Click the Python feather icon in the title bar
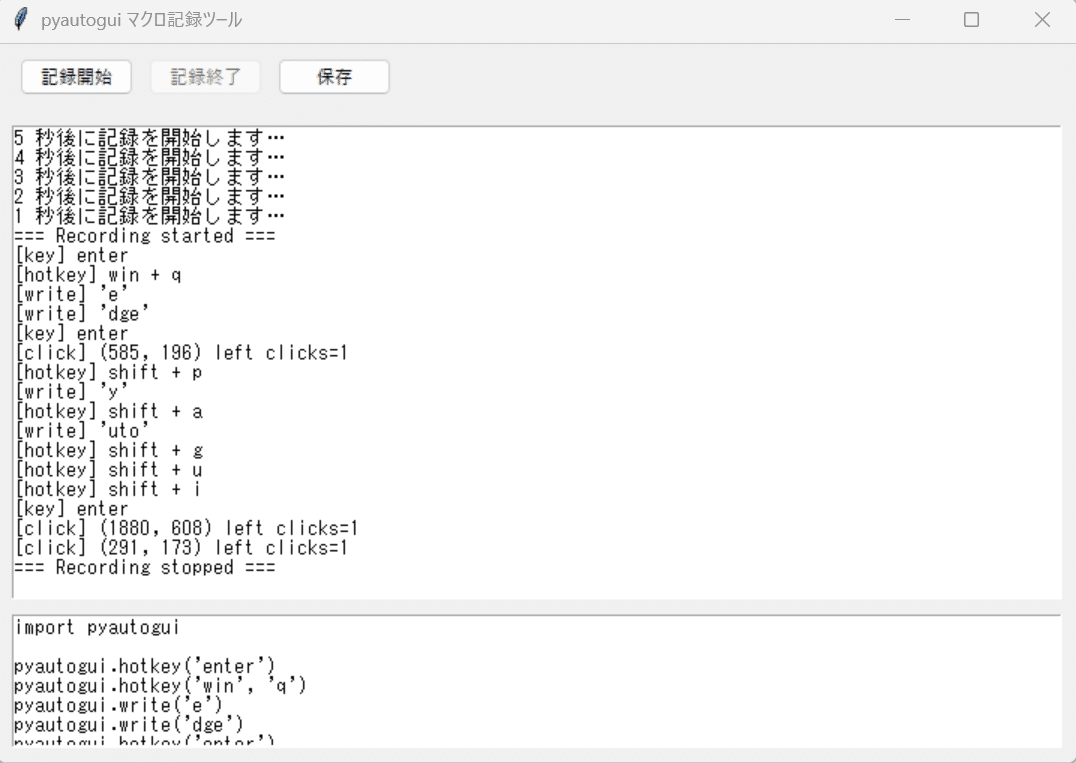 [x=19, y=18]
